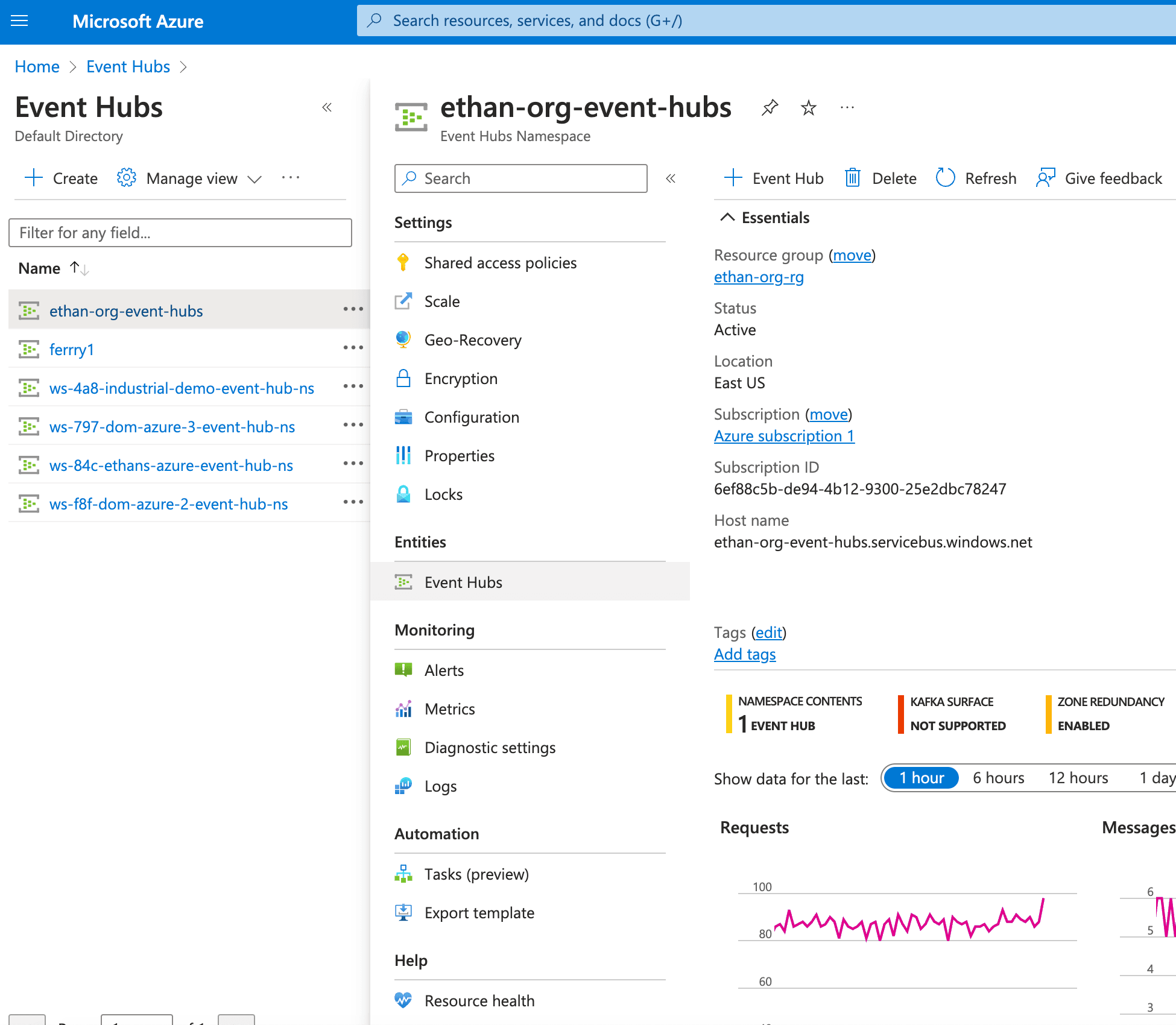The height and width of the screenshot is (1025, 1176).
Task: Select ws-f8f-dom-azure-2-event-hub-ns namespace
Action: (x=169, y=504)
